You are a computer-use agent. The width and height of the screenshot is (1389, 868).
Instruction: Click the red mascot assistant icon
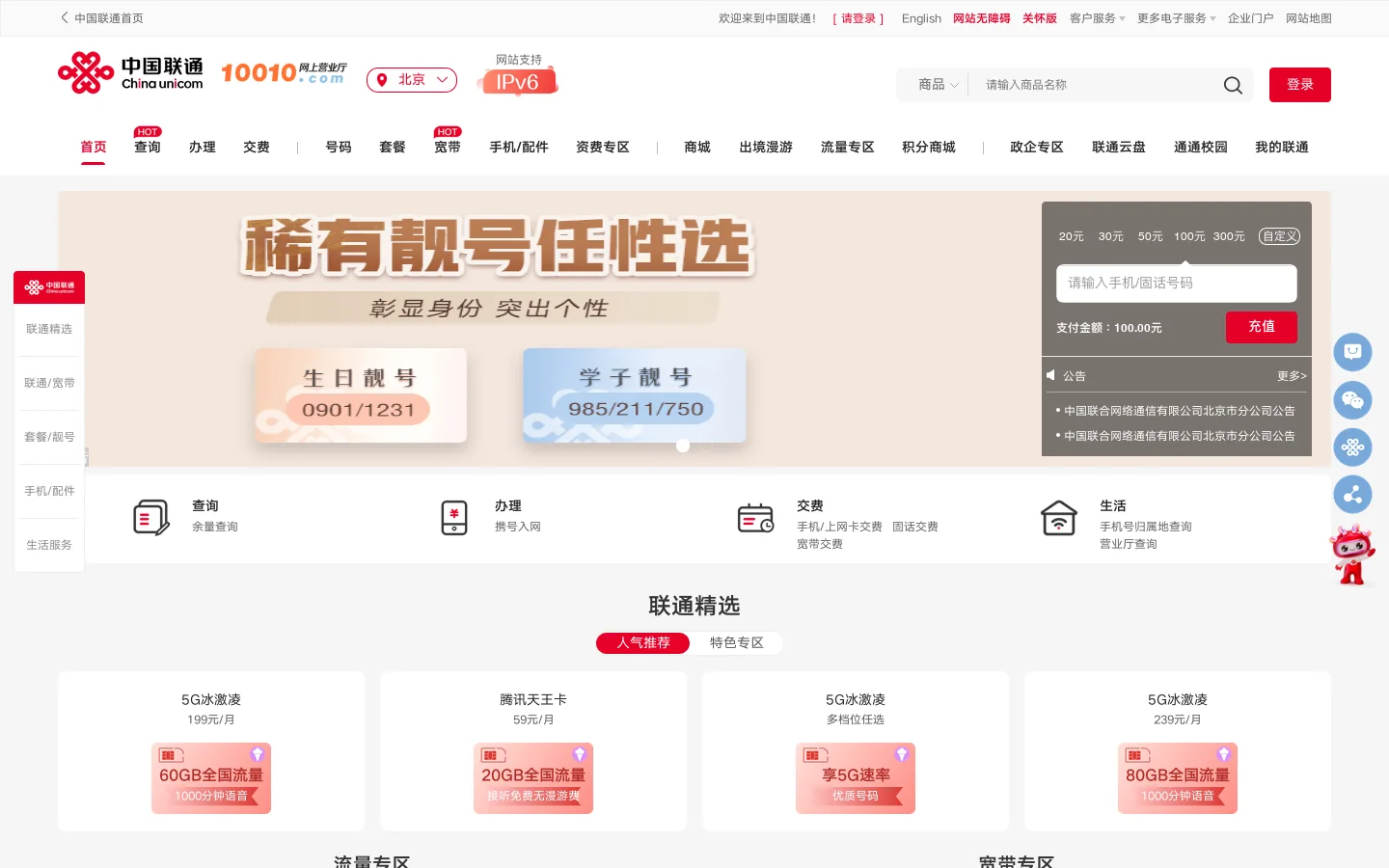pos(1352,555)
